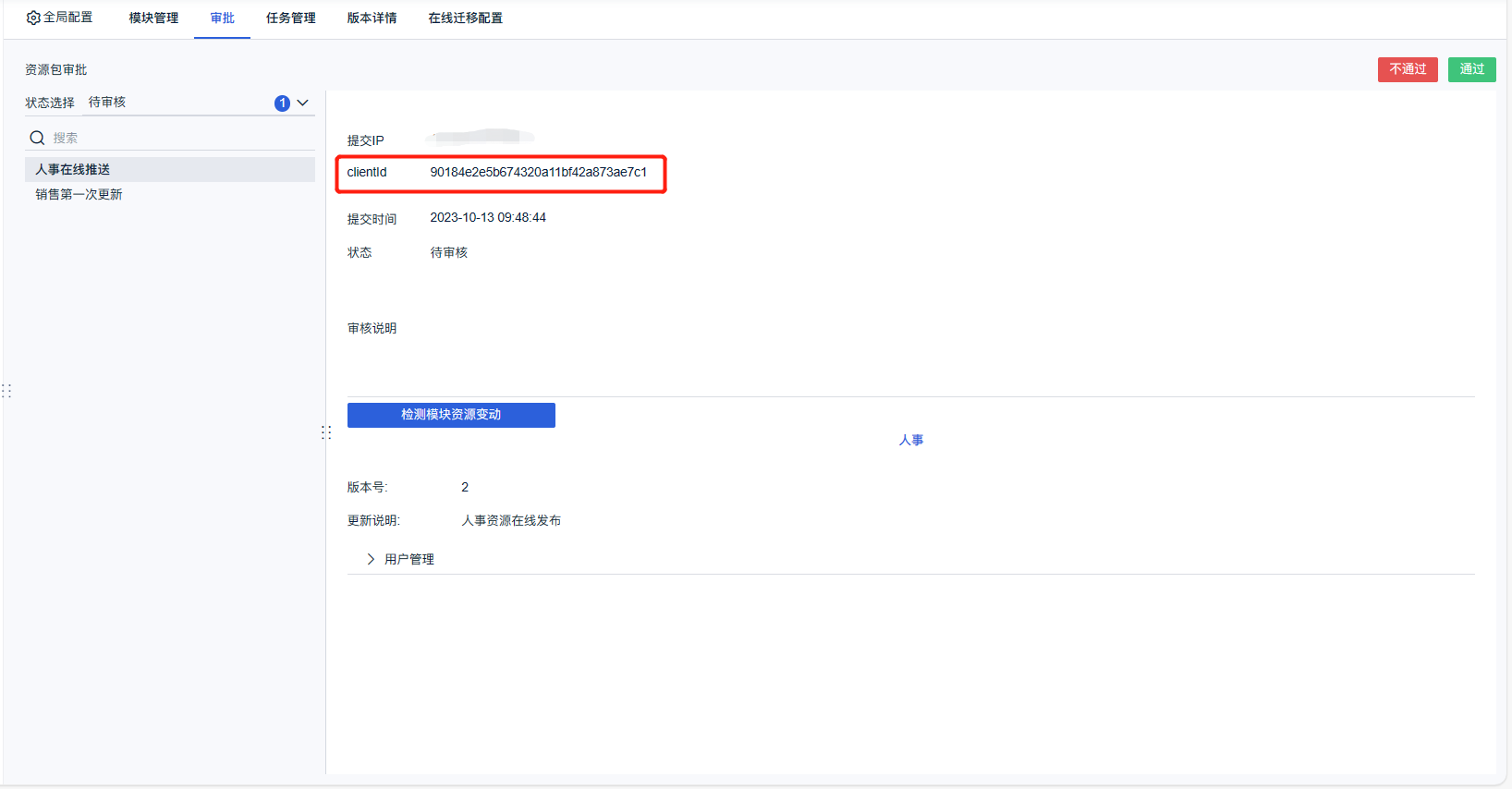Click the blue badge showing 1
The image size is (1512, 789).
[x=282, y=103]
